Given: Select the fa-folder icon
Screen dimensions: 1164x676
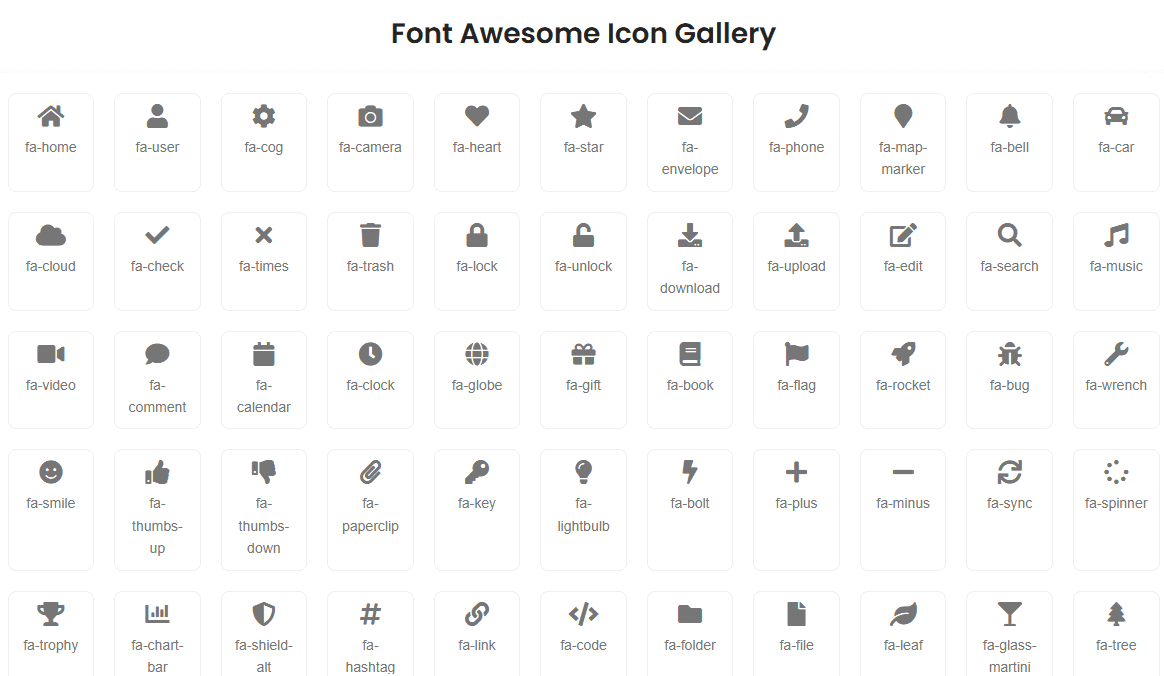Looking at the screenshot, I should [x=690, y=614].
